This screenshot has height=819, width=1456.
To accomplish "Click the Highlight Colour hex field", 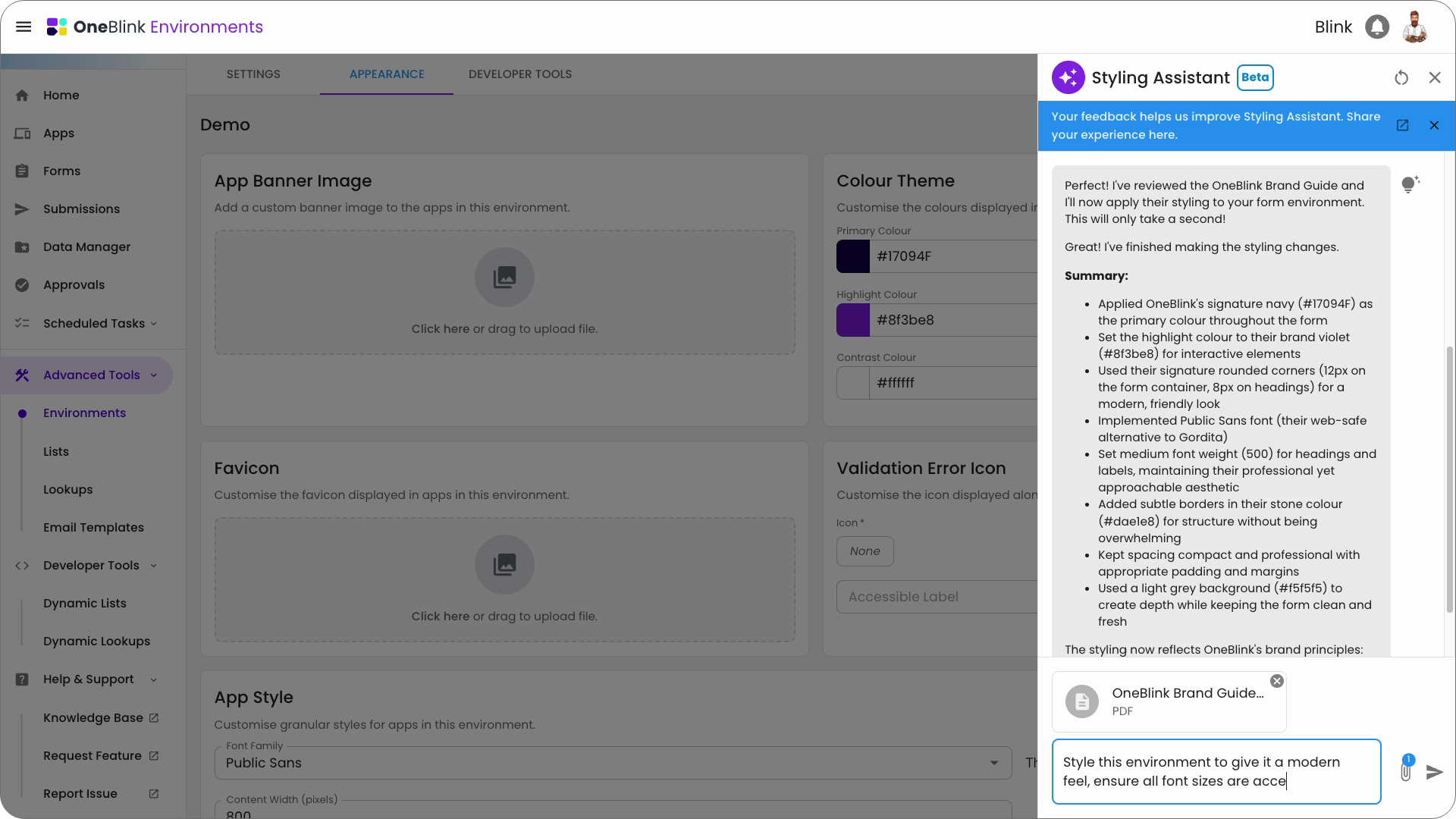I will (954, 320).
